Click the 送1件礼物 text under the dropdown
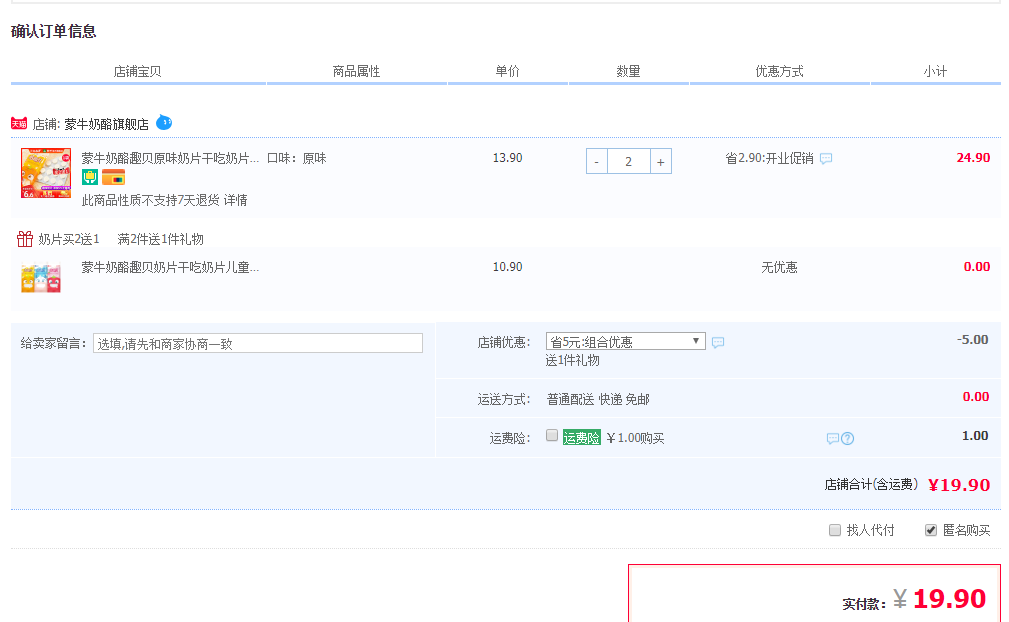1009x622 pixels. 573,361
